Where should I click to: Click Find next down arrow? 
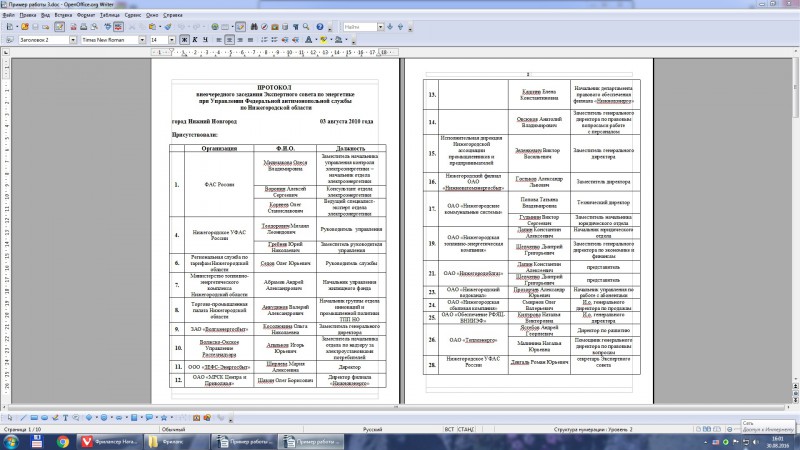point(390,27)
